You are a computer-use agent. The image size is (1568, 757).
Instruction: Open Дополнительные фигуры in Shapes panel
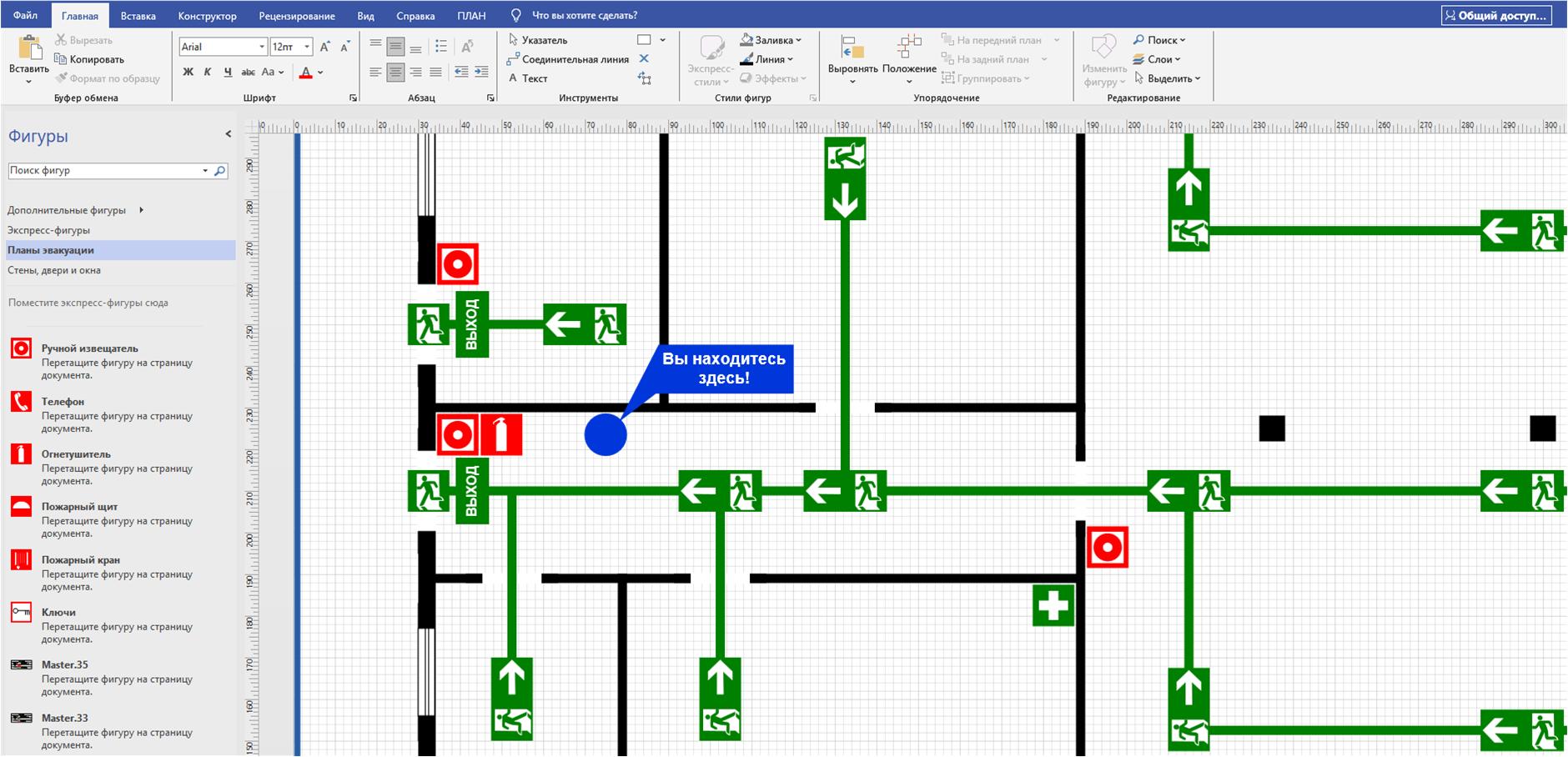coord(67,210)
